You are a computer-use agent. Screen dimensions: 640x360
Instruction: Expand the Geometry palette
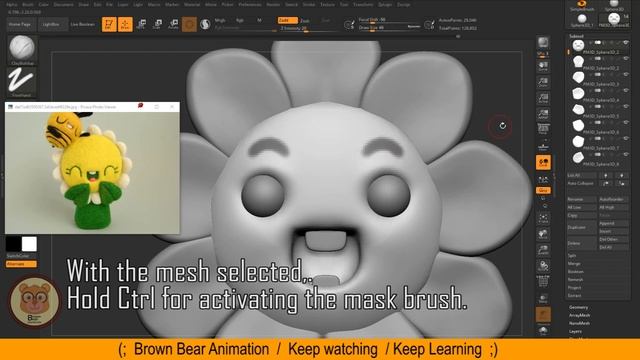tap(578, 307)
